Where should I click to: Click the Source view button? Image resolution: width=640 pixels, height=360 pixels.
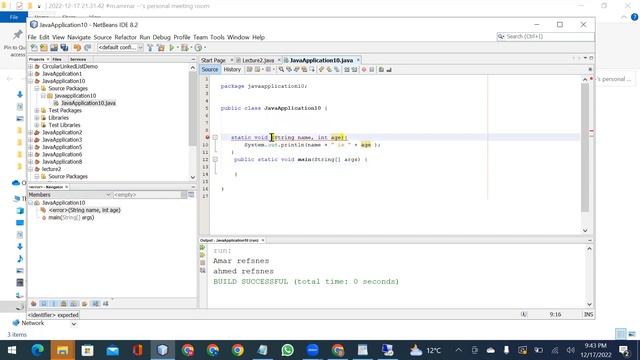click(x=210, y=70)
